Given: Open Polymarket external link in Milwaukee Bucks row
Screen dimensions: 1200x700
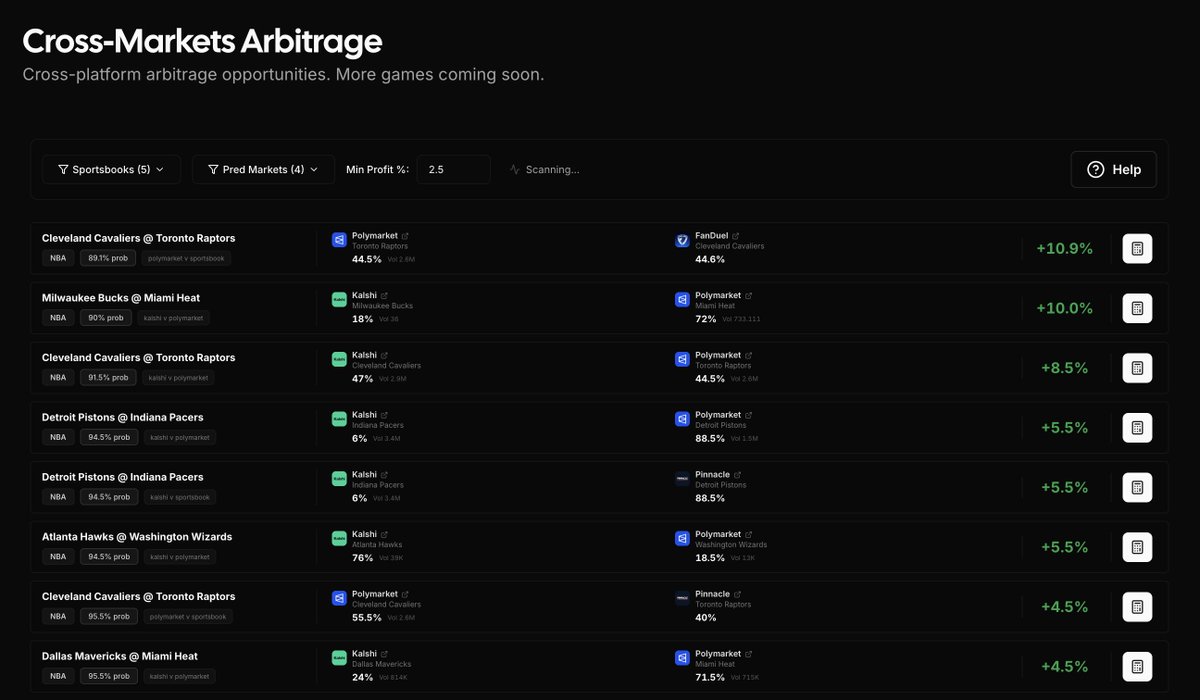Looking at the screenshot, I should coord(748,296).
